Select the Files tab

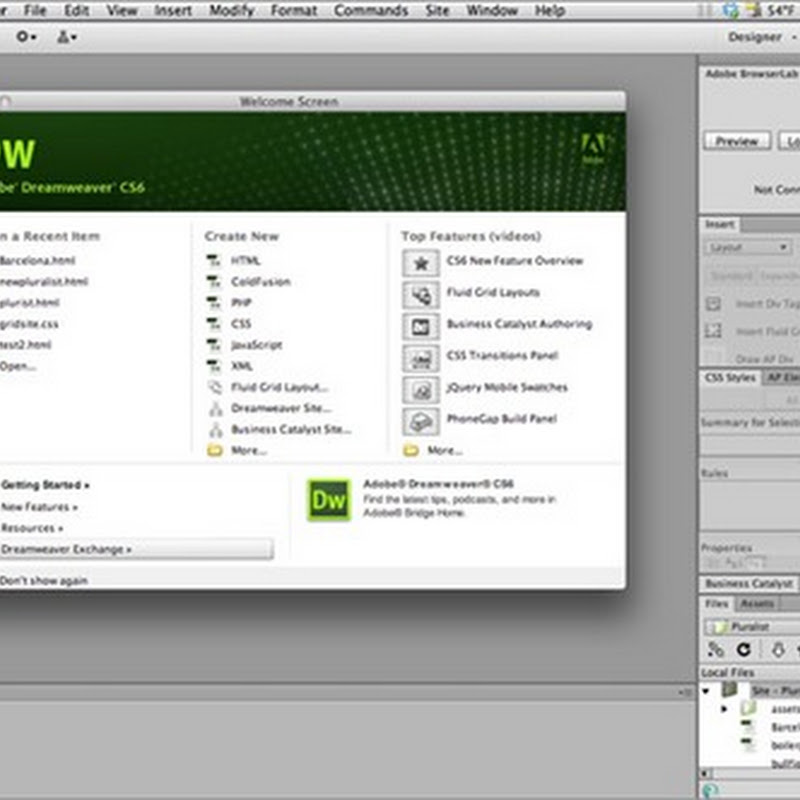pos(717,604)
